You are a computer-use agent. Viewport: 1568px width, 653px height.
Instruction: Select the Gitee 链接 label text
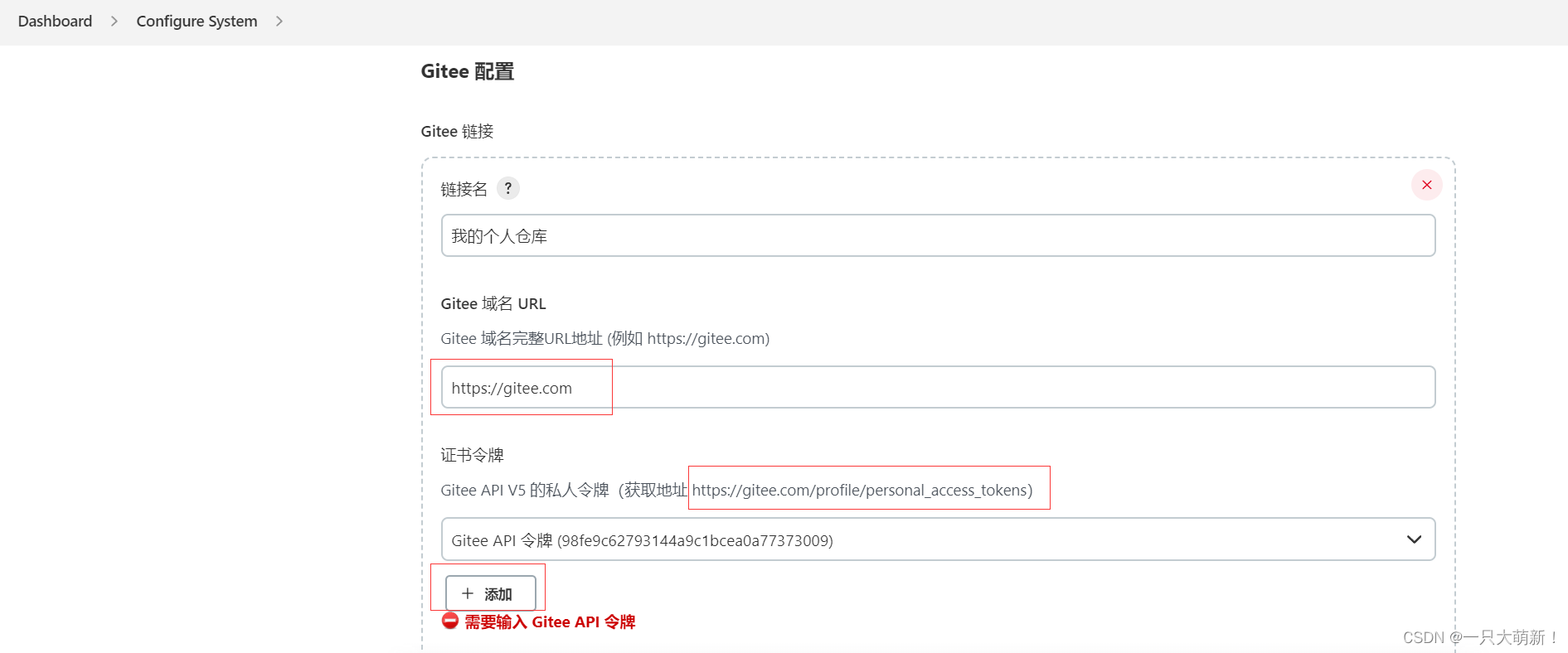point(457,131)
